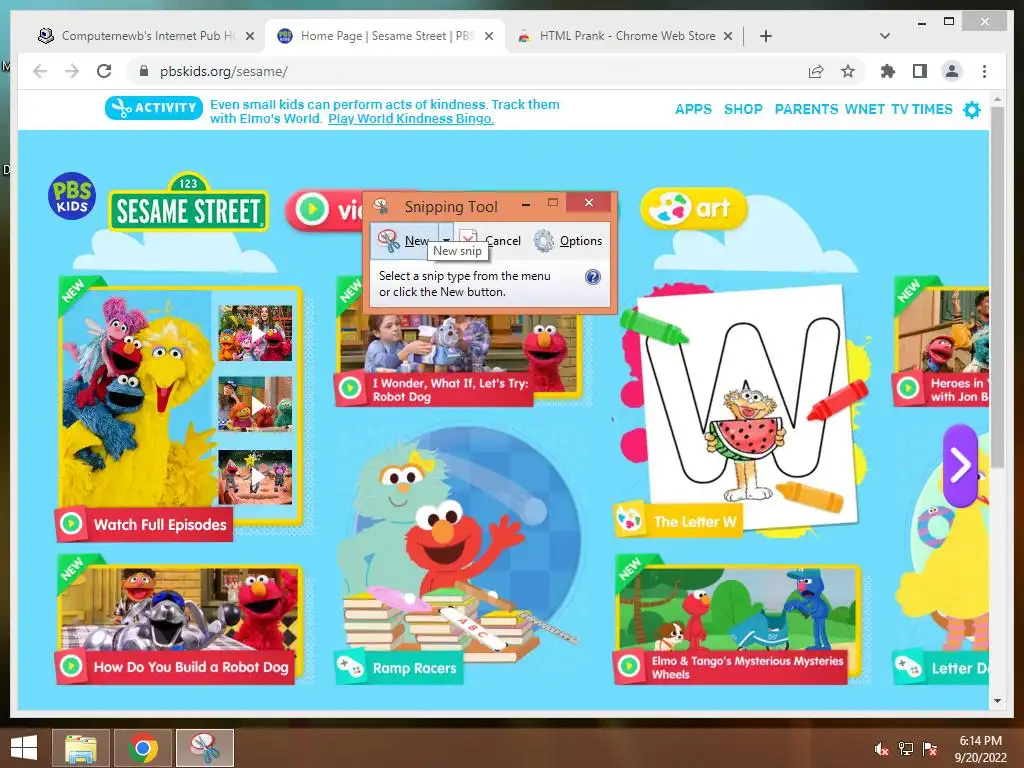Close the Computernewb's Internet Pub tab
This screenshot has width=1024, height=768.
(249, 36)
